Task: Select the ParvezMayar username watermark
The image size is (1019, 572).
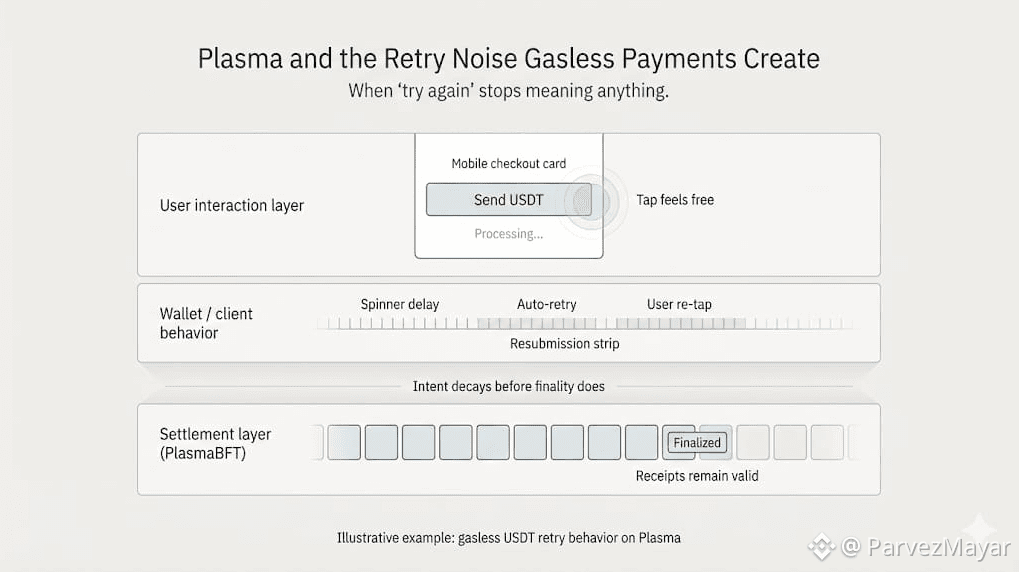Action: click(x=926, y=547)
